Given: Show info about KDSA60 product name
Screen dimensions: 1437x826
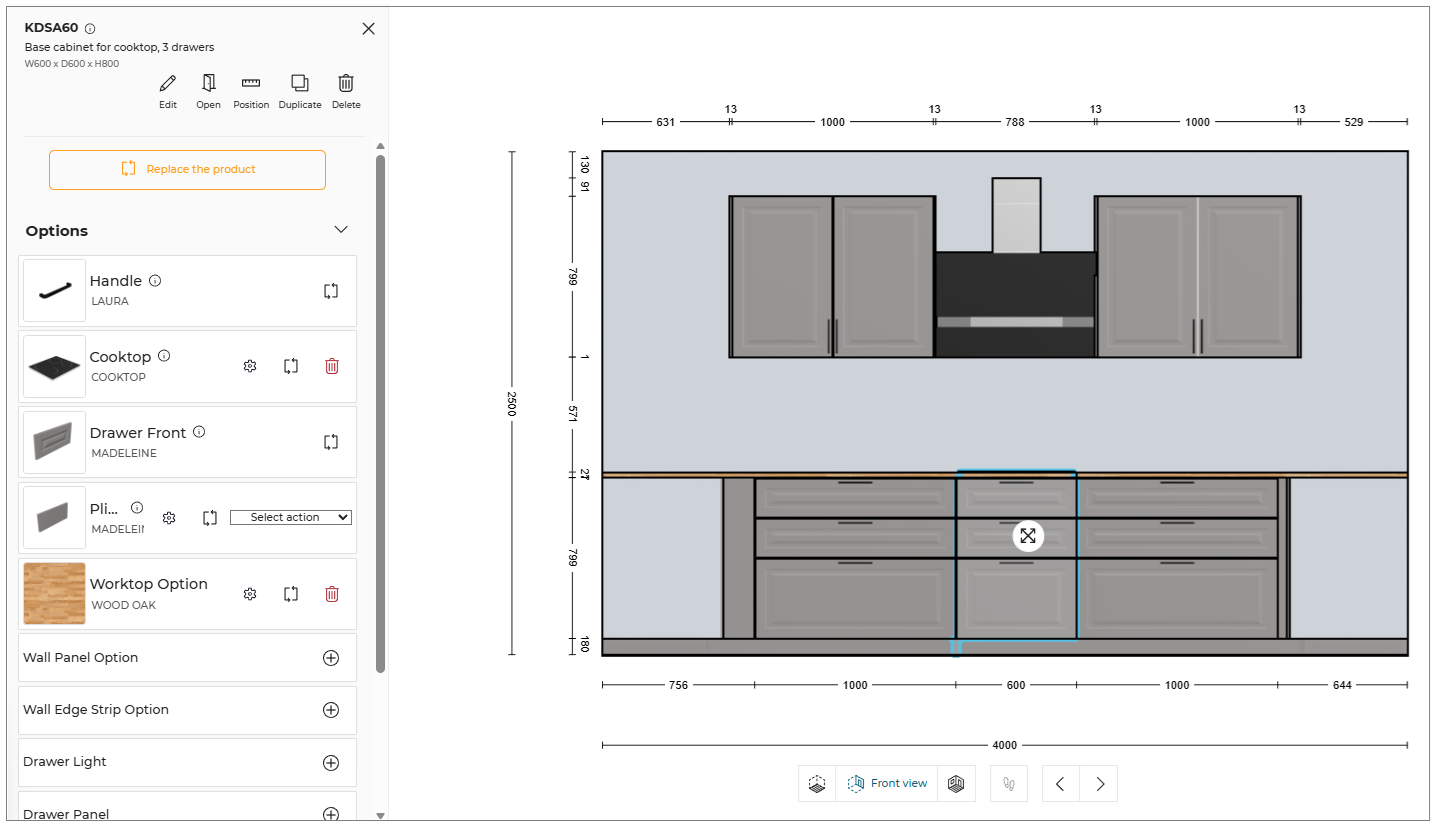Looking at the screenshot, I should pyautogui.click(x=90, y=28).
